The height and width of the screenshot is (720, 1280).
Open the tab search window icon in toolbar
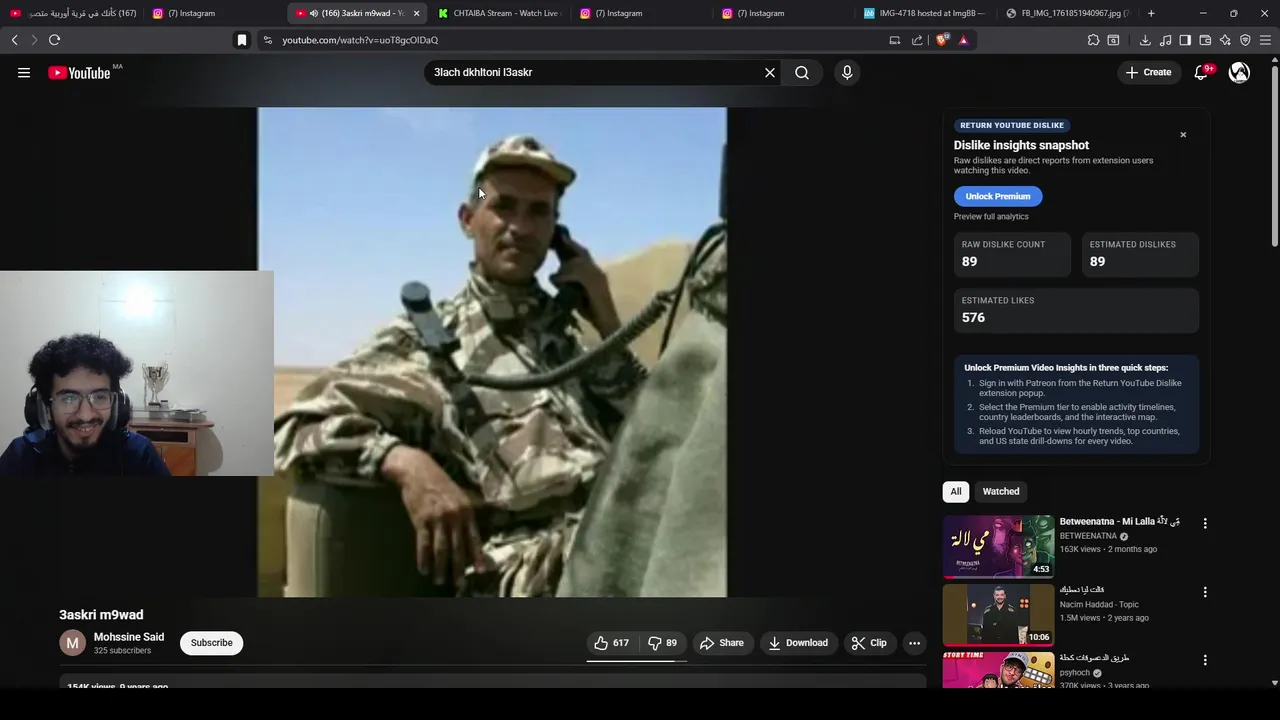1113,40
